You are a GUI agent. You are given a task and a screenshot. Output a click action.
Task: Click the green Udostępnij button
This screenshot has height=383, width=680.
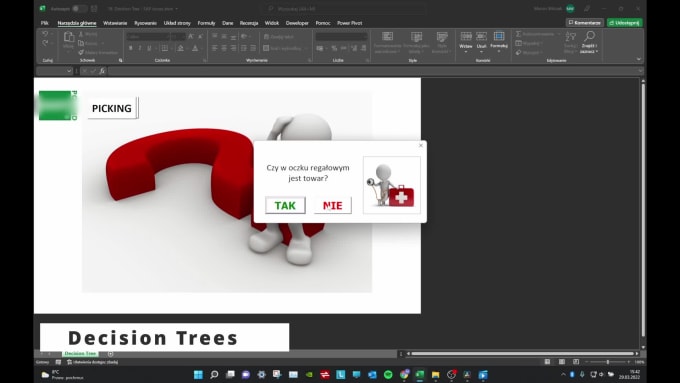[624, 23]
